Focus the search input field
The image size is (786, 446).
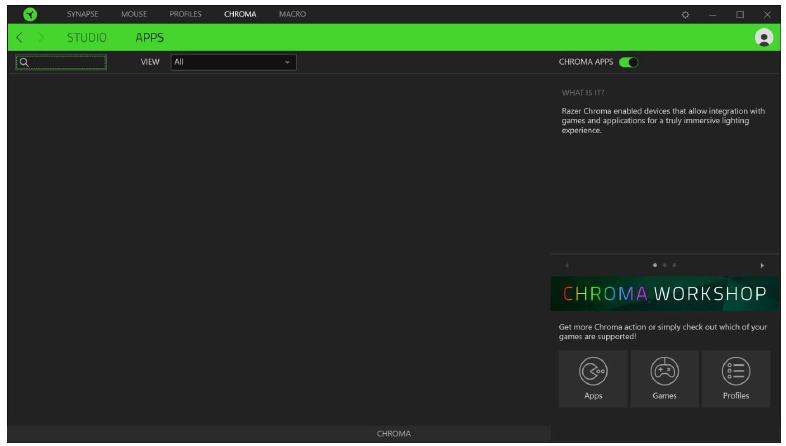point(61,63)
